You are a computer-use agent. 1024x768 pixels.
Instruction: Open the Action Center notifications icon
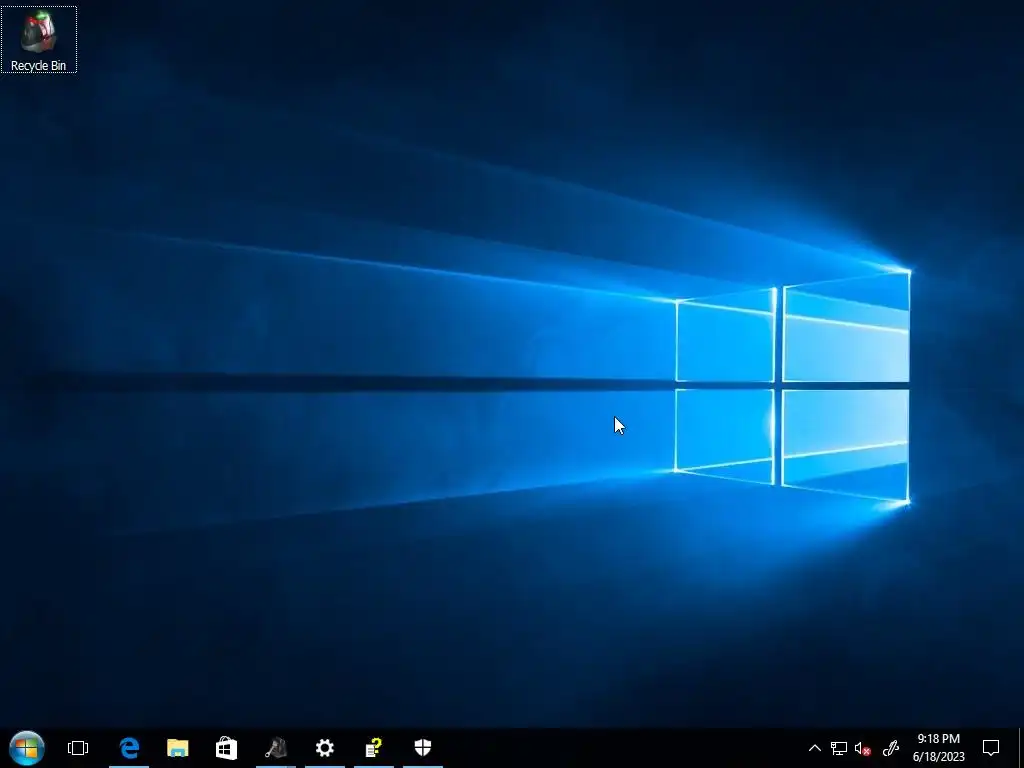(x=991, y=748)
